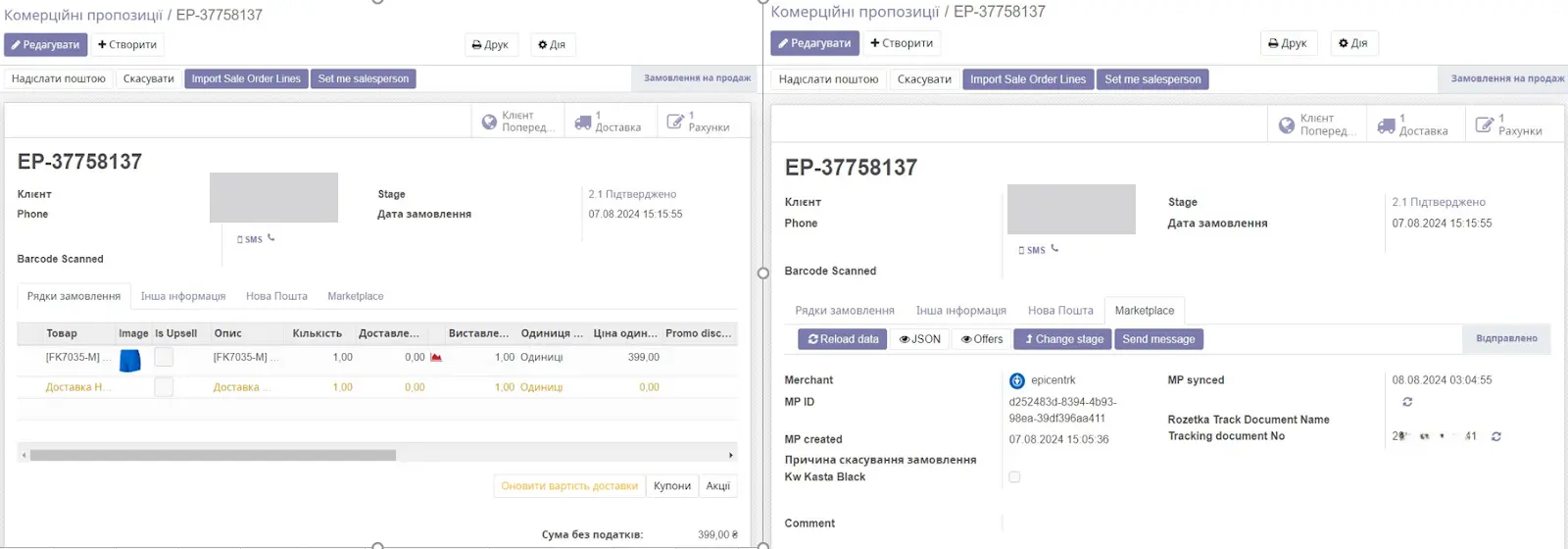
Task: Click the Reload data button
Action: 843,339
